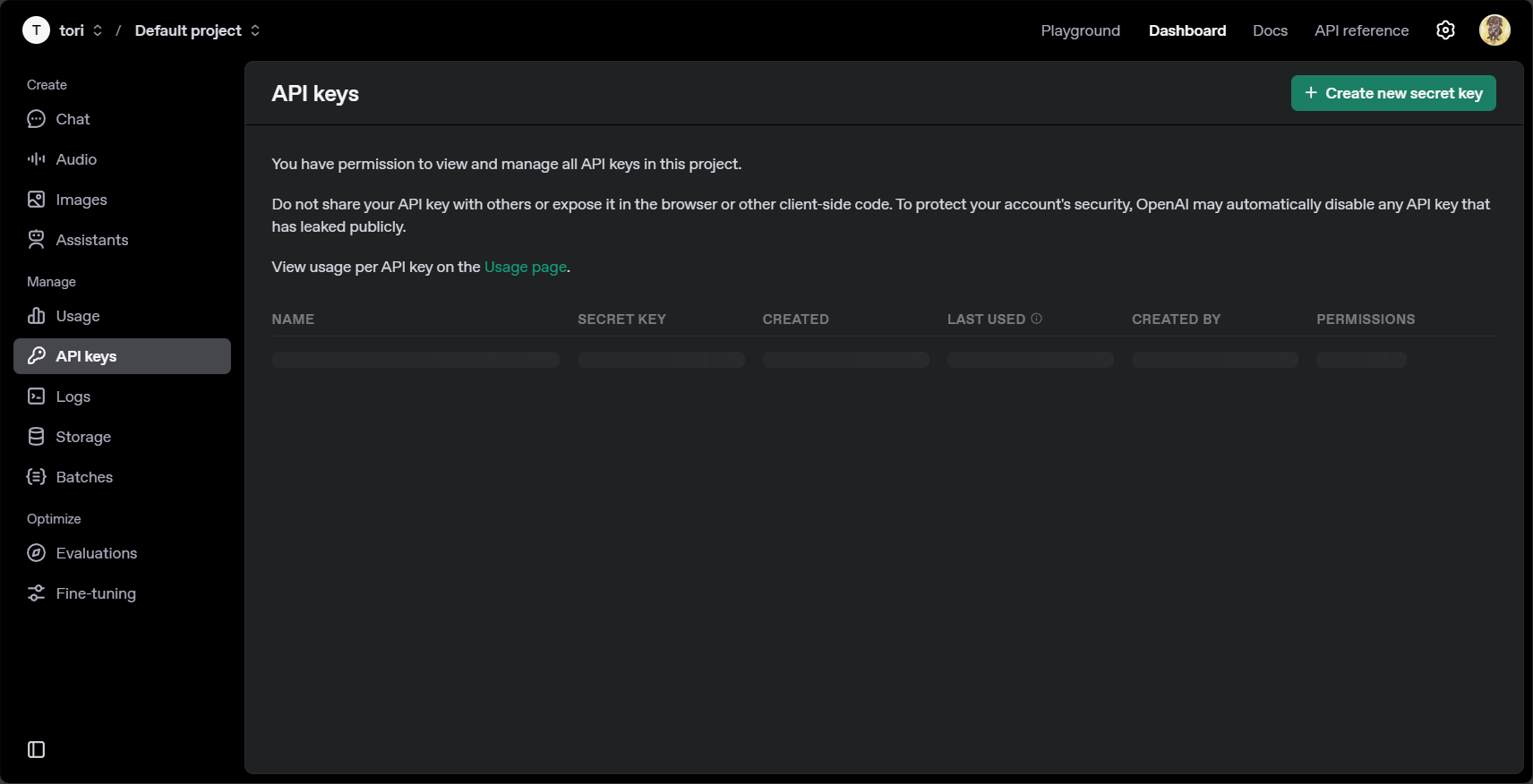Open Logs from the sidebar
1533x784 pixels.
[x=122, y=396]
